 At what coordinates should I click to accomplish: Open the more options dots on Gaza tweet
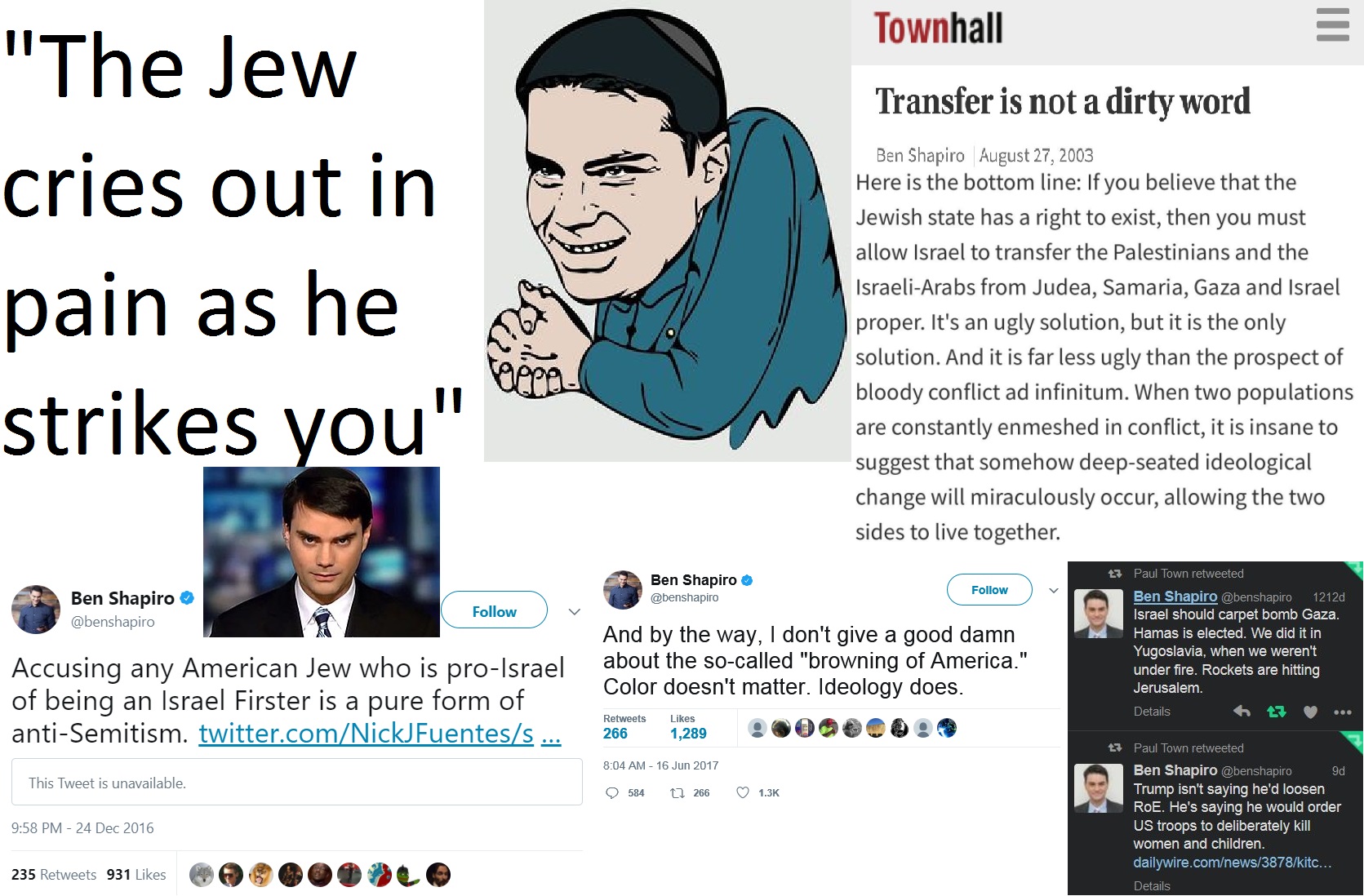(x=1343, y=712)
